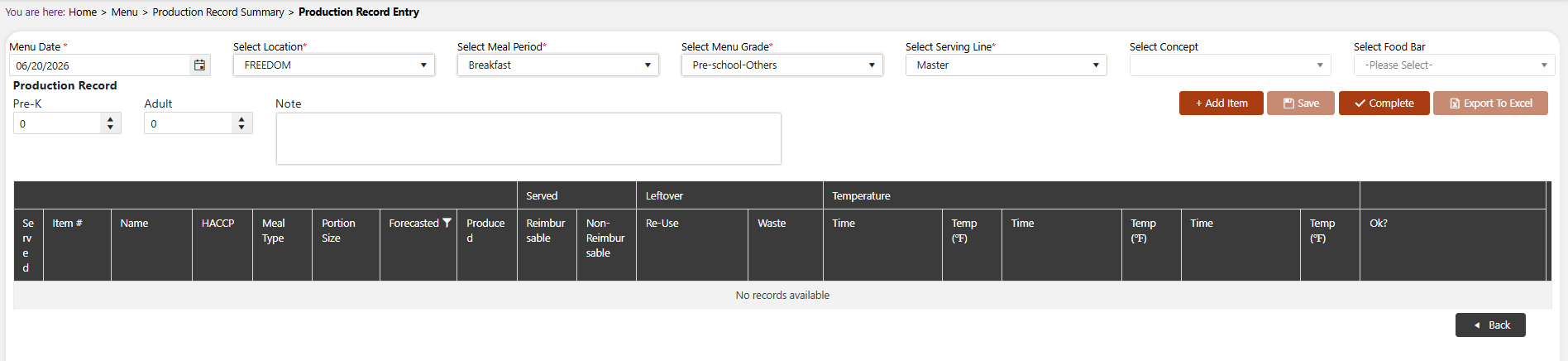Open the Select Menu Grade dropdown
This screenshot has width=1568, height=361.
coord(782,65)
